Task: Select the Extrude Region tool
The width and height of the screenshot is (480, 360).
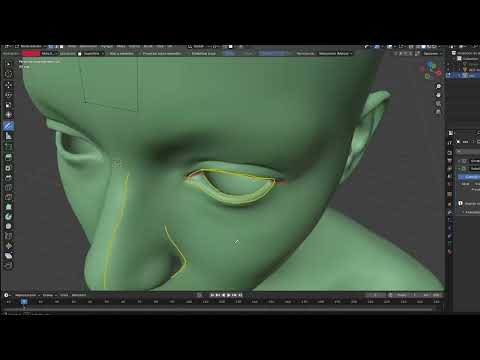Action: pos(9,157)
